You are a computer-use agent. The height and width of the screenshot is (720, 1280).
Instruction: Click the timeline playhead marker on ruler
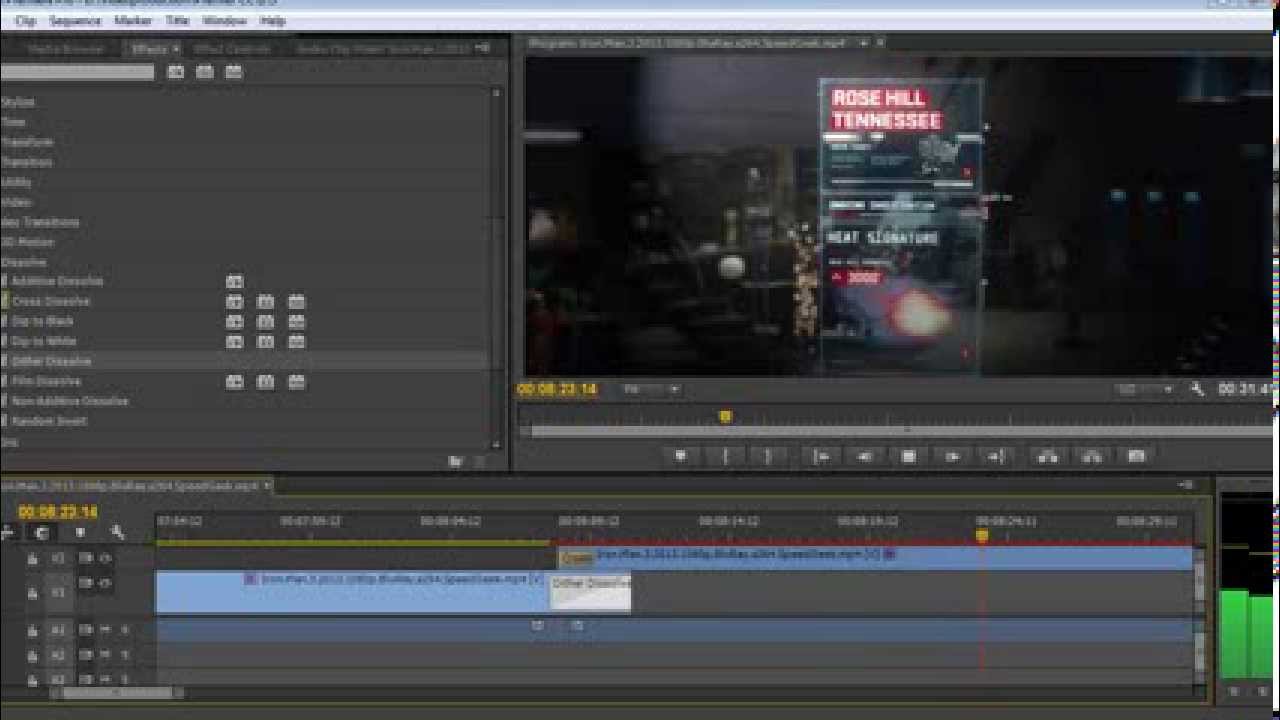(x=982, y=535)
